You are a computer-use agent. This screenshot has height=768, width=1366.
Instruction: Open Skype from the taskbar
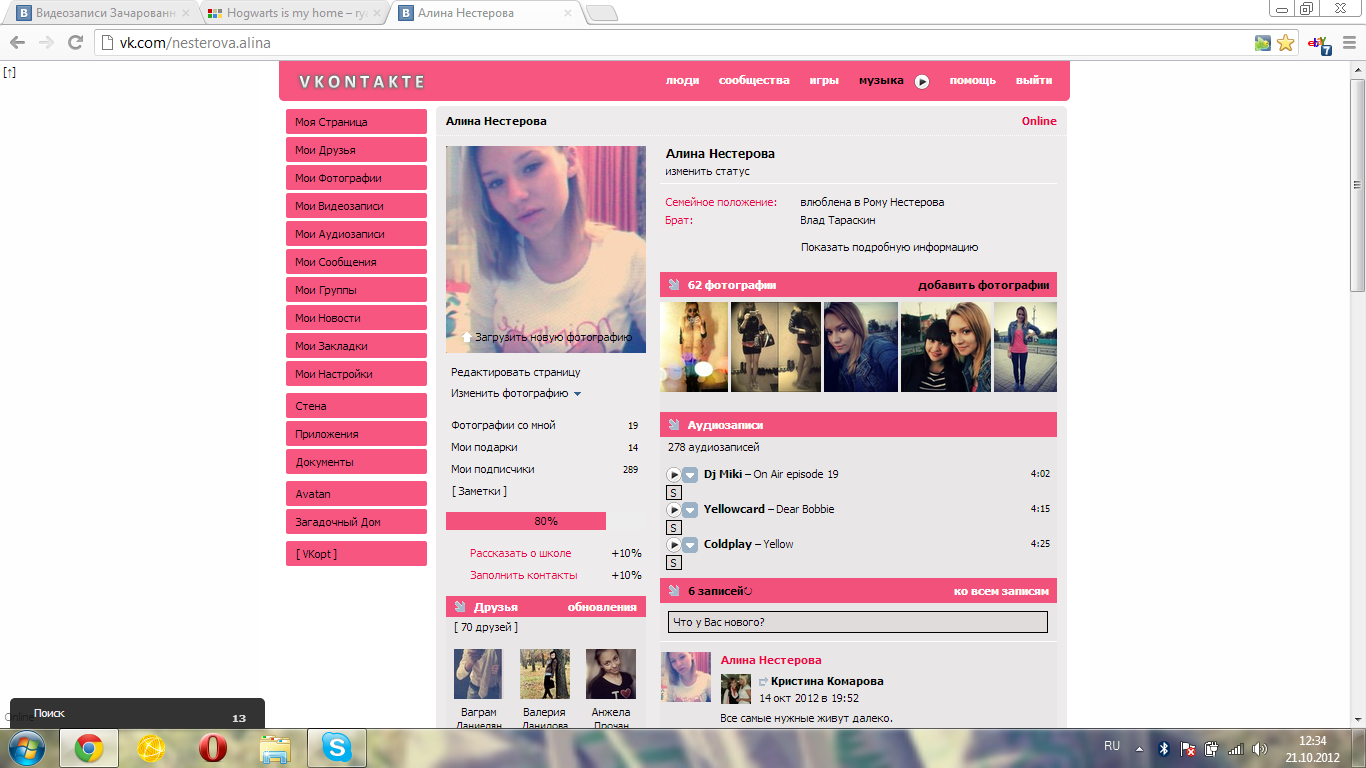(x=337, y=748)
